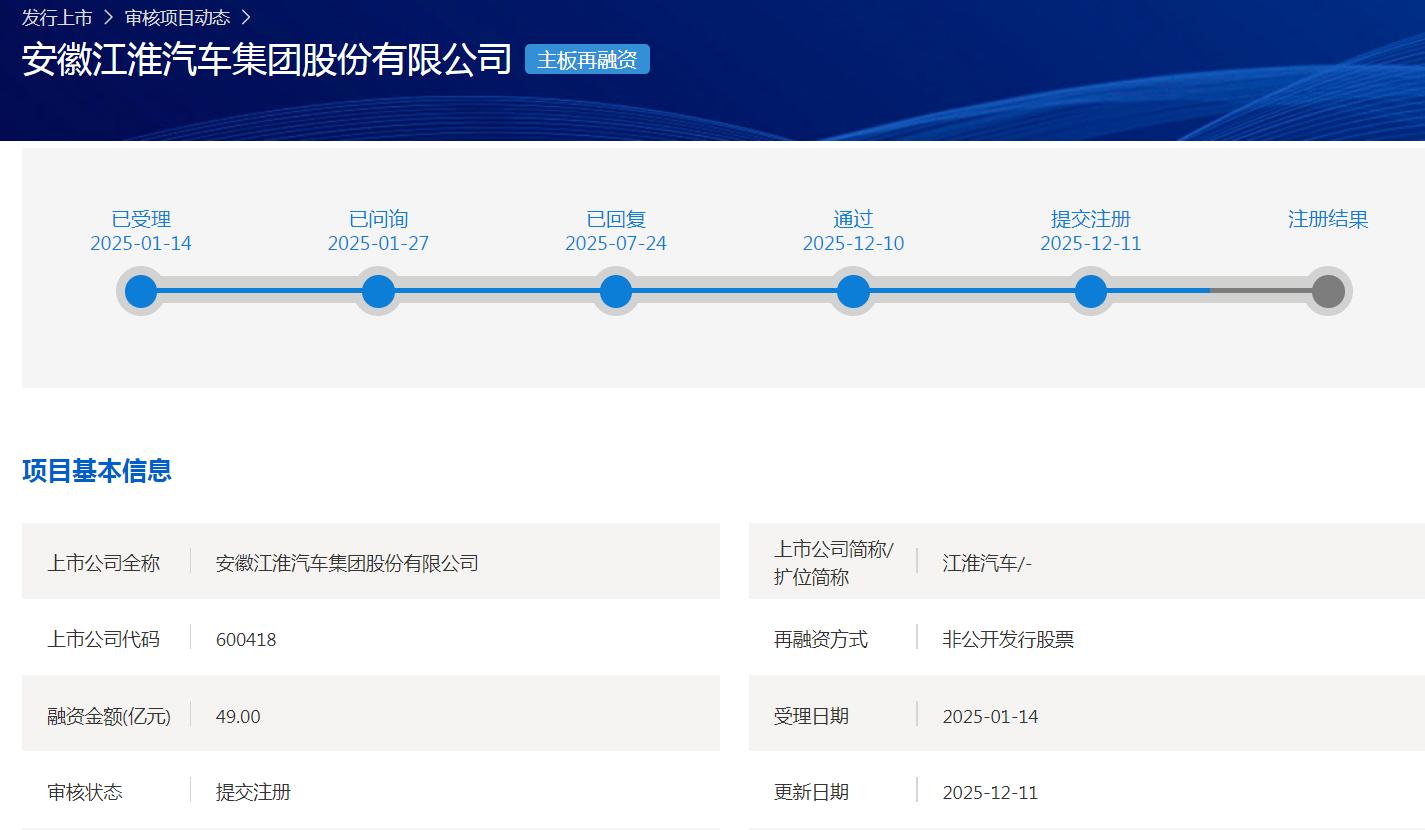Open the 审核项目动态 breadcrumb link
This screenshot has height=830, width=1425.
177,17
